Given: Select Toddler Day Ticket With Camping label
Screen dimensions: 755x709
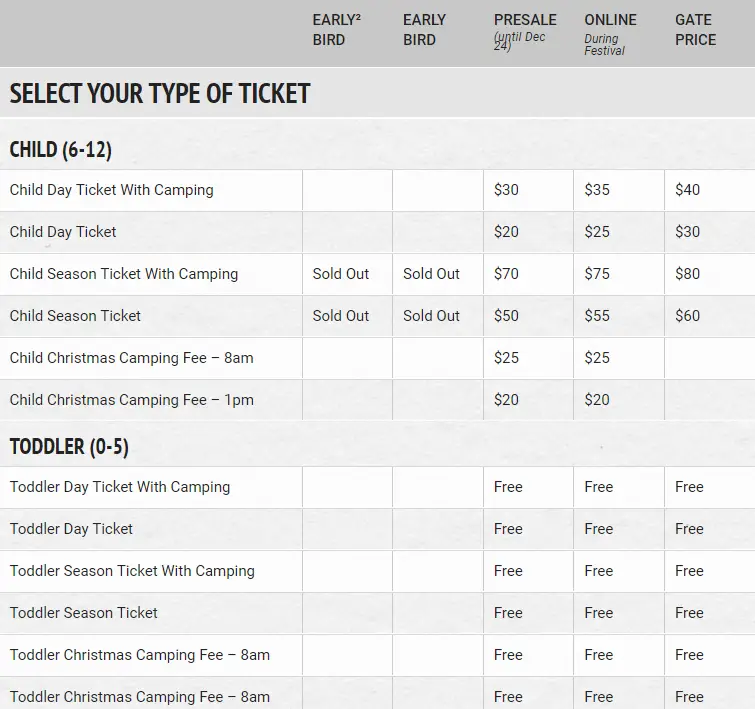Looking at the screenshot, I should pyautogui.click(x=120, y=487).
